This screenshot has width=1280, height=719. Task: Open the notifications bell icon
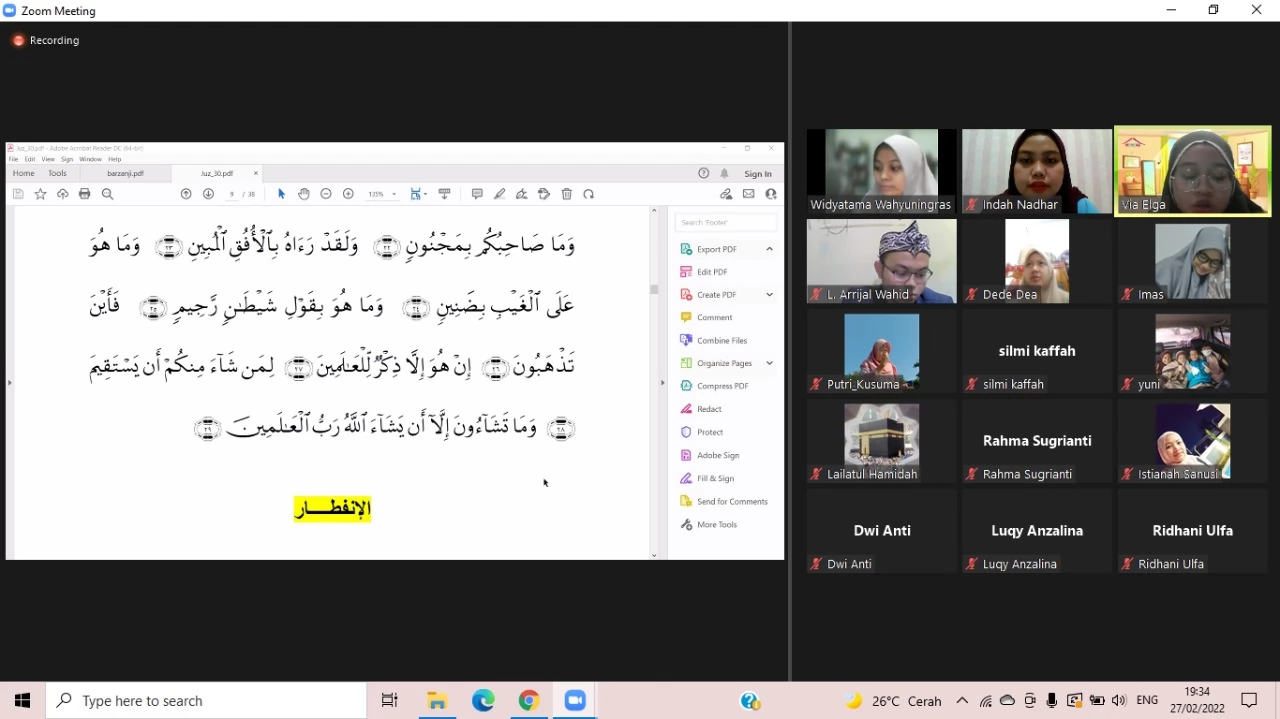coord(725,173)
